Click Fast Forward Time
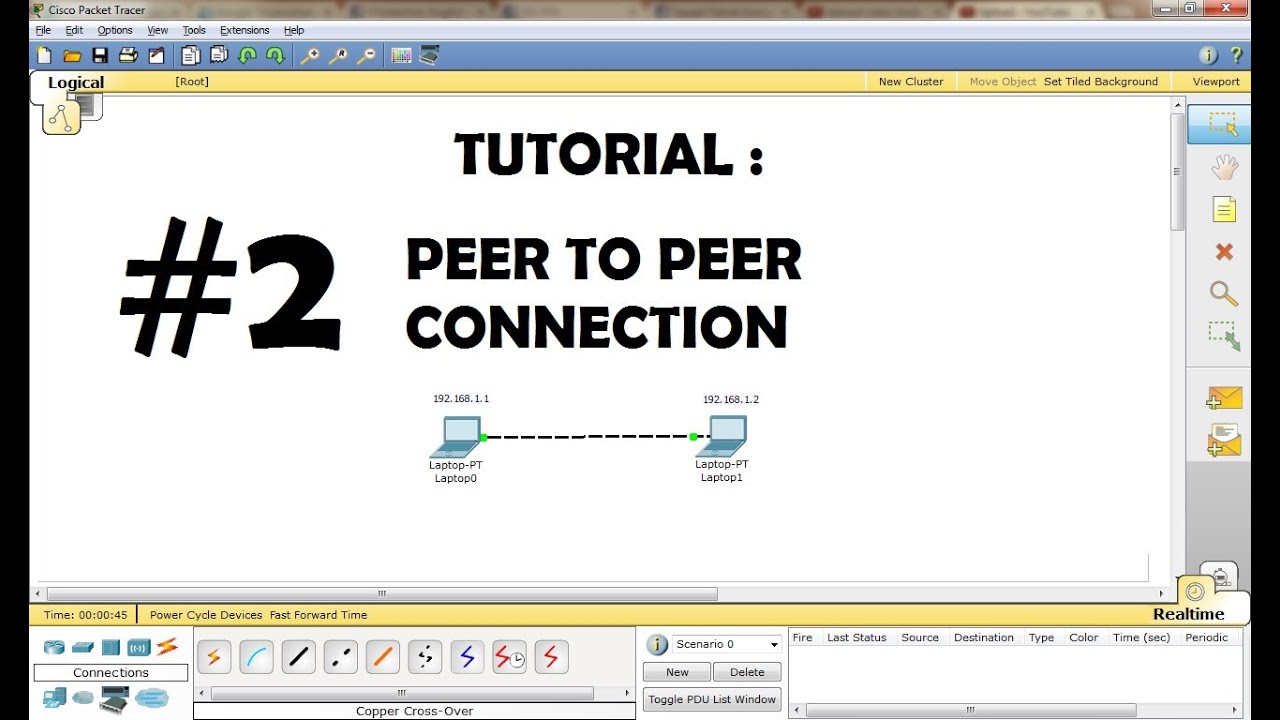 pyautogui.click(x=318, y=615)
